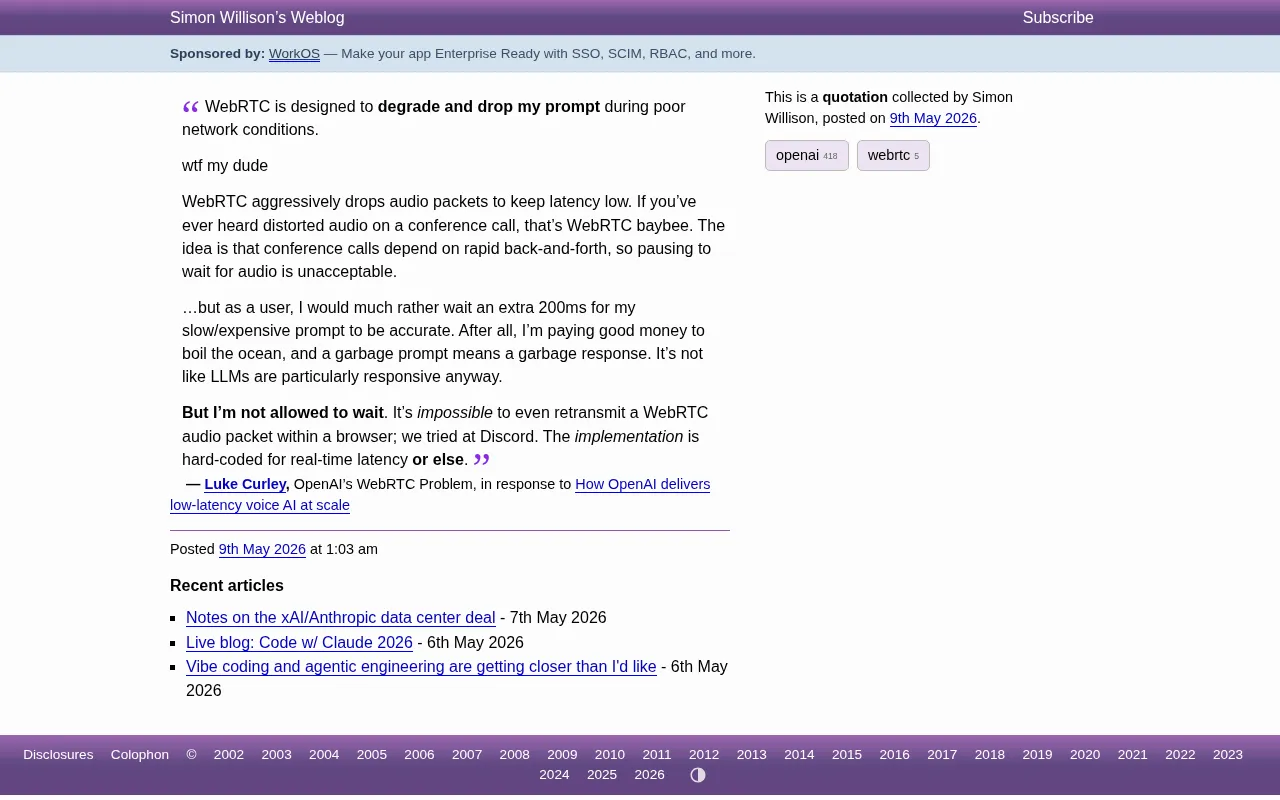Open the 9th May 2026 link beside Posted
This screenshot has height=800, width=1280.
tap(262, 549)
